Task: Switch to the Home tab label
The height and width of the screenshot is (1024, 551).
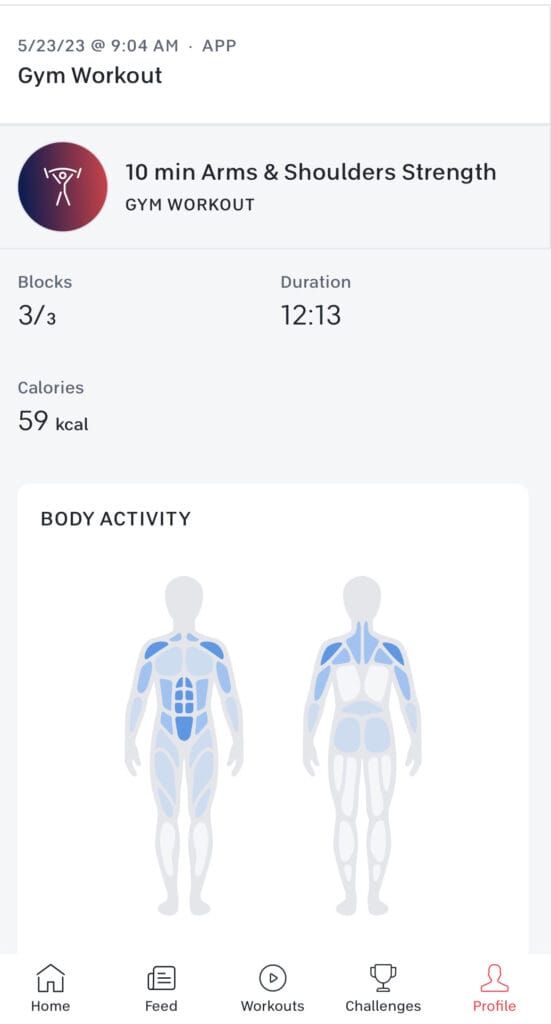Action: pyautogui.click(x=50, y=1006)
